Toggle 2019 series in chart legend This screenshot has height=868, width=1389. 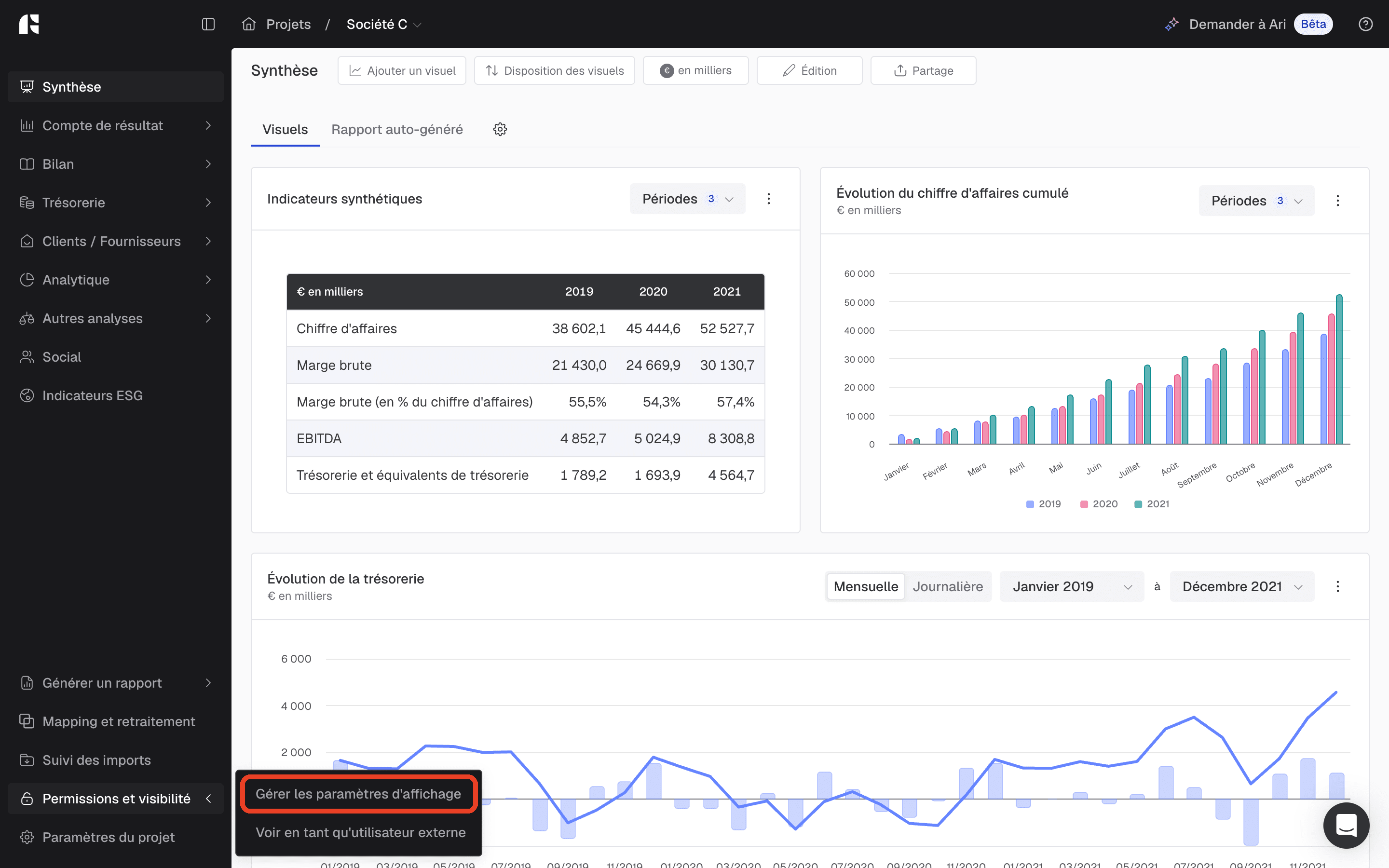(1044, 504)
